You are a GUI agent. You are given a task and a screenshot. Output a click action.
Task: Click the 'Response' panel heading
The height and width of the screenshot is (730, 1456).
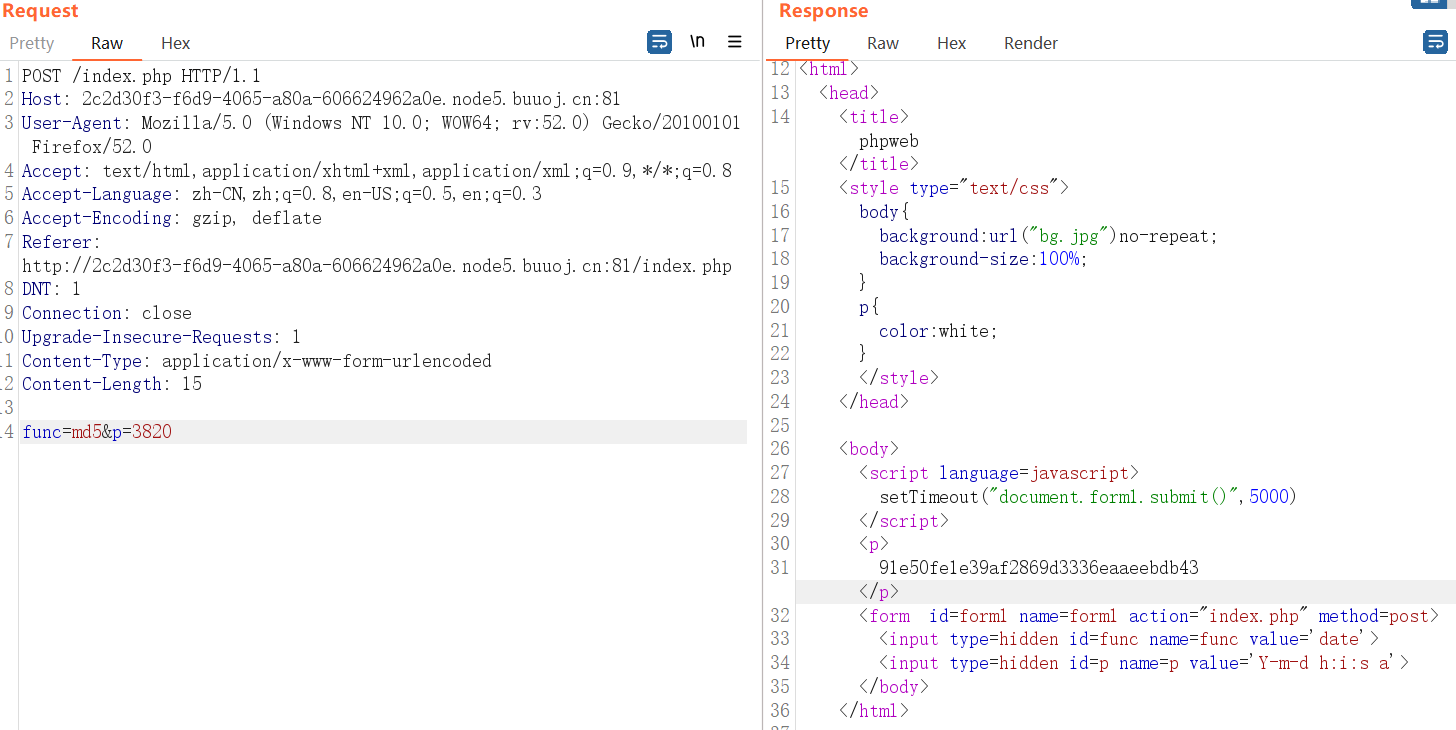coord(823,11)
